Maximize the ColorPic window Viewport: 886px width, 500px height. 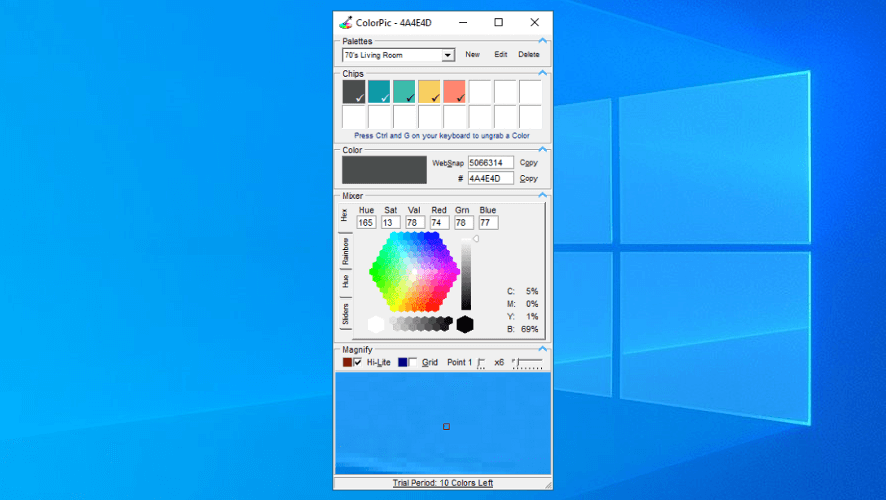click(498, 23)
